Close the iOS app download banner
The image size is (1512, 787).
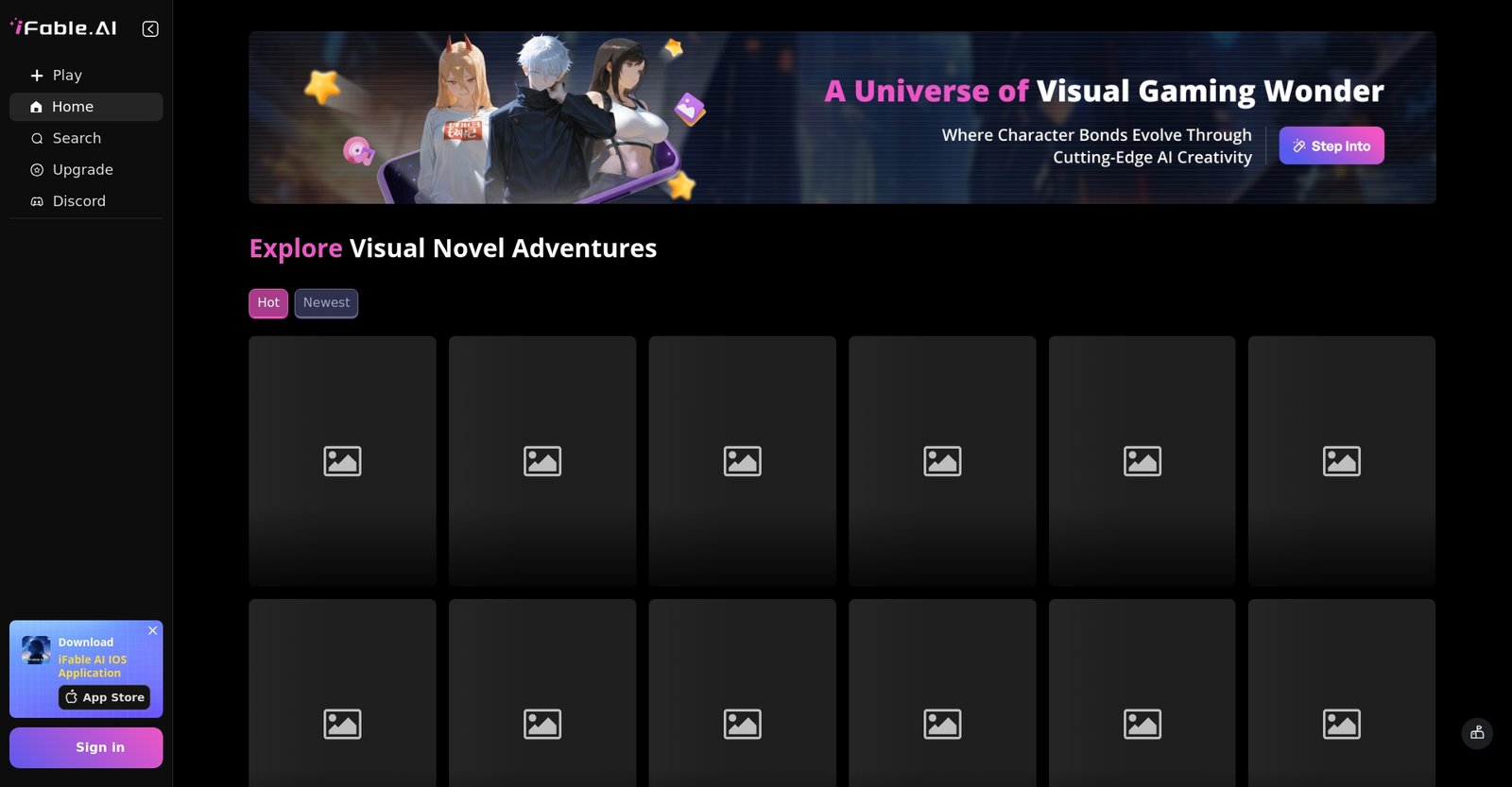point(153,630)
